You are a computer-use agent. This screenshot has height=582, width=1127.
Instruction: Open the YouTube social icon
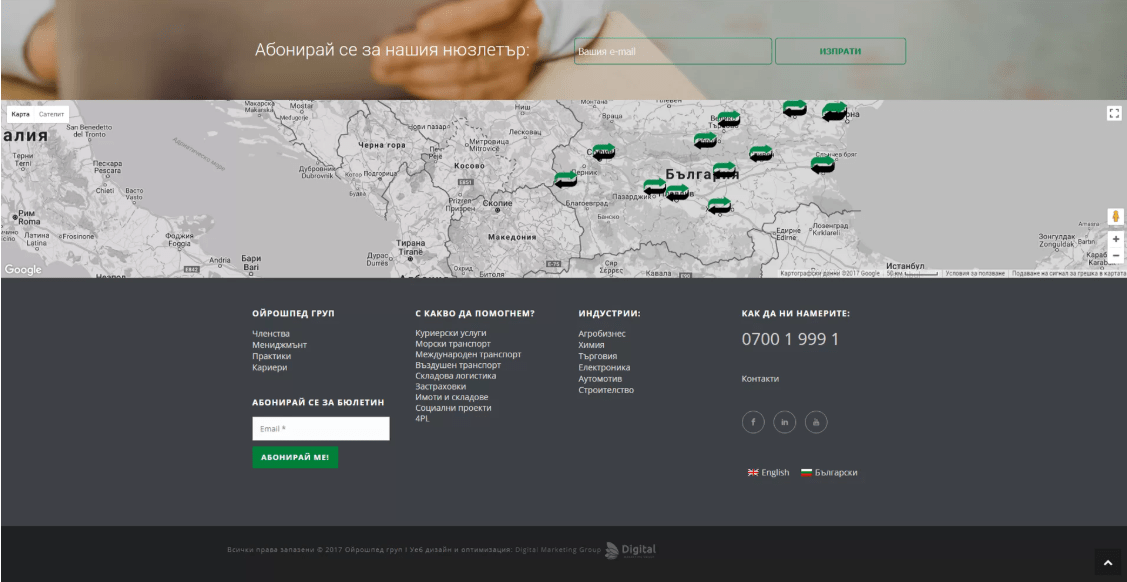click(816, 422)
